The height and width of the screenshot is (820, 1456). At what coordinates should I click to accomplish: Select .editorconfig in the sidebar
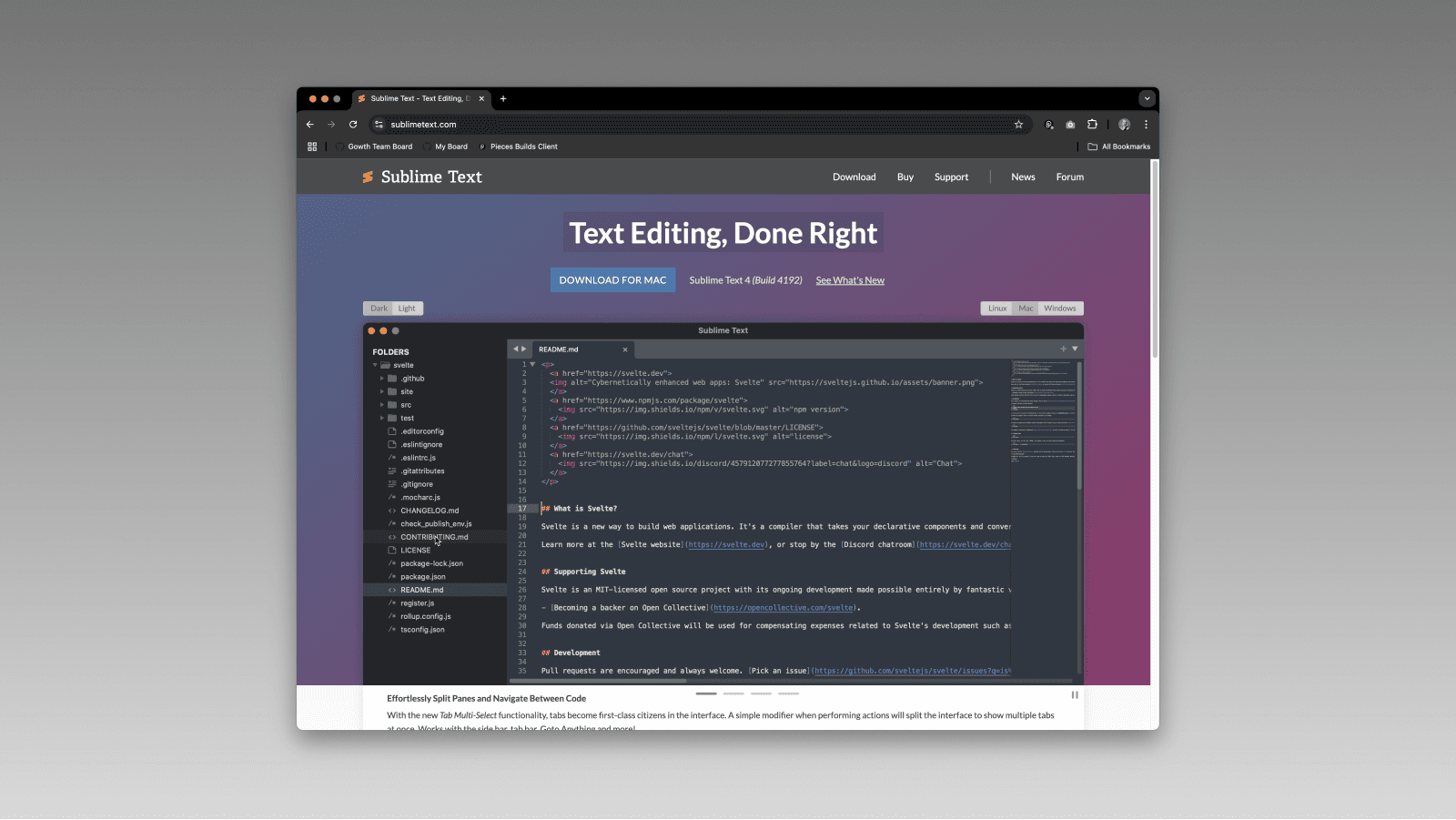[422, 431]
